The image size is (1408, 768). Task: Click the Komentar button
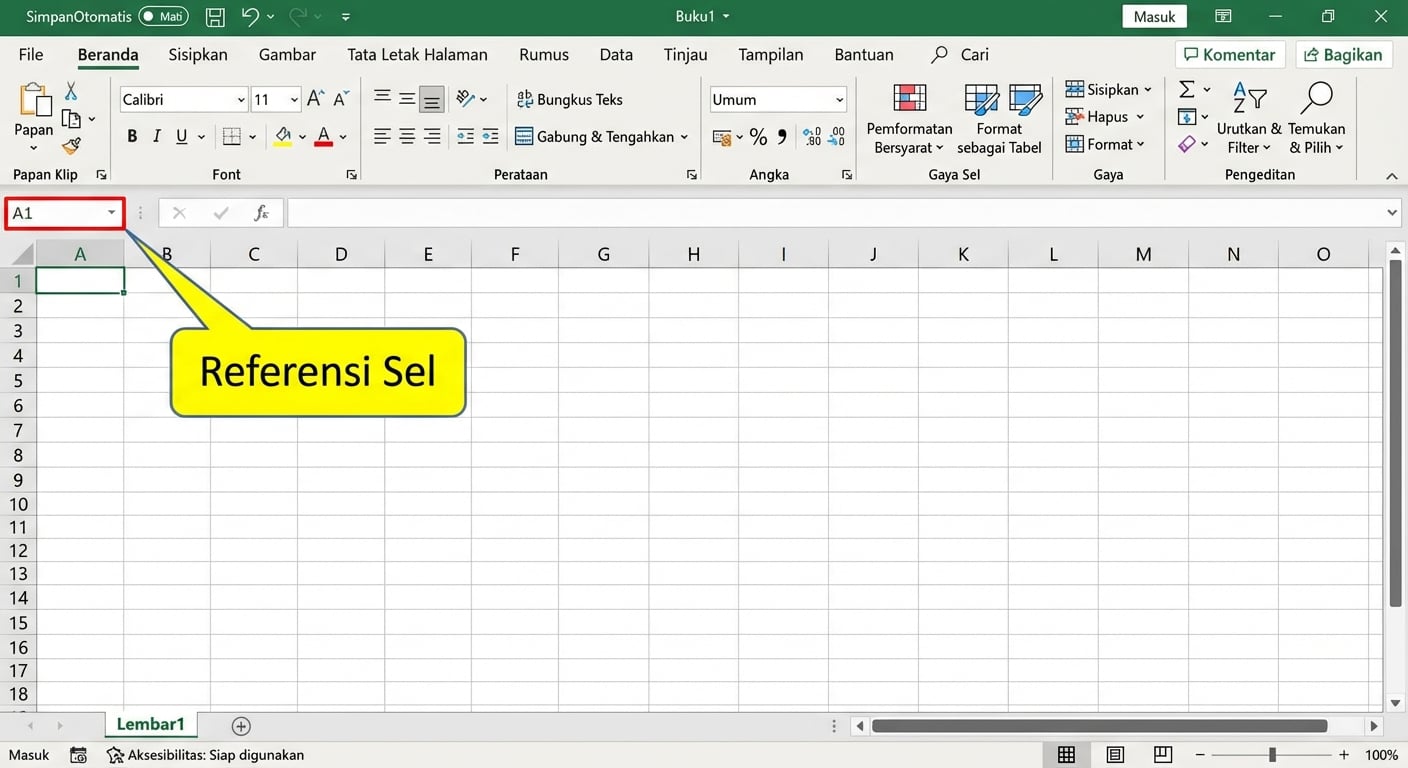[x=1230, y=54]
